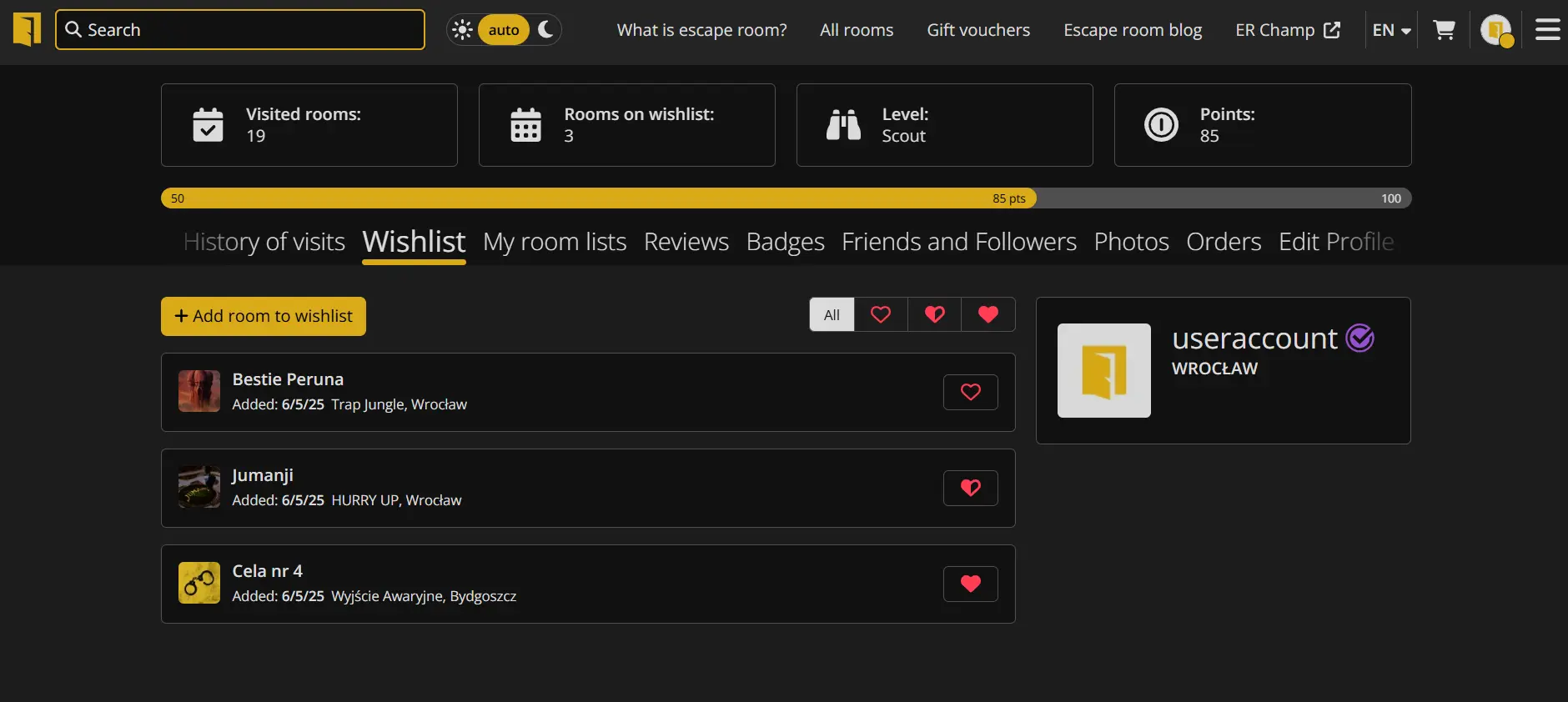Viewport: 1568px width, 702px height.
Task: Open the shopping cart
Action: point(1444,30)
